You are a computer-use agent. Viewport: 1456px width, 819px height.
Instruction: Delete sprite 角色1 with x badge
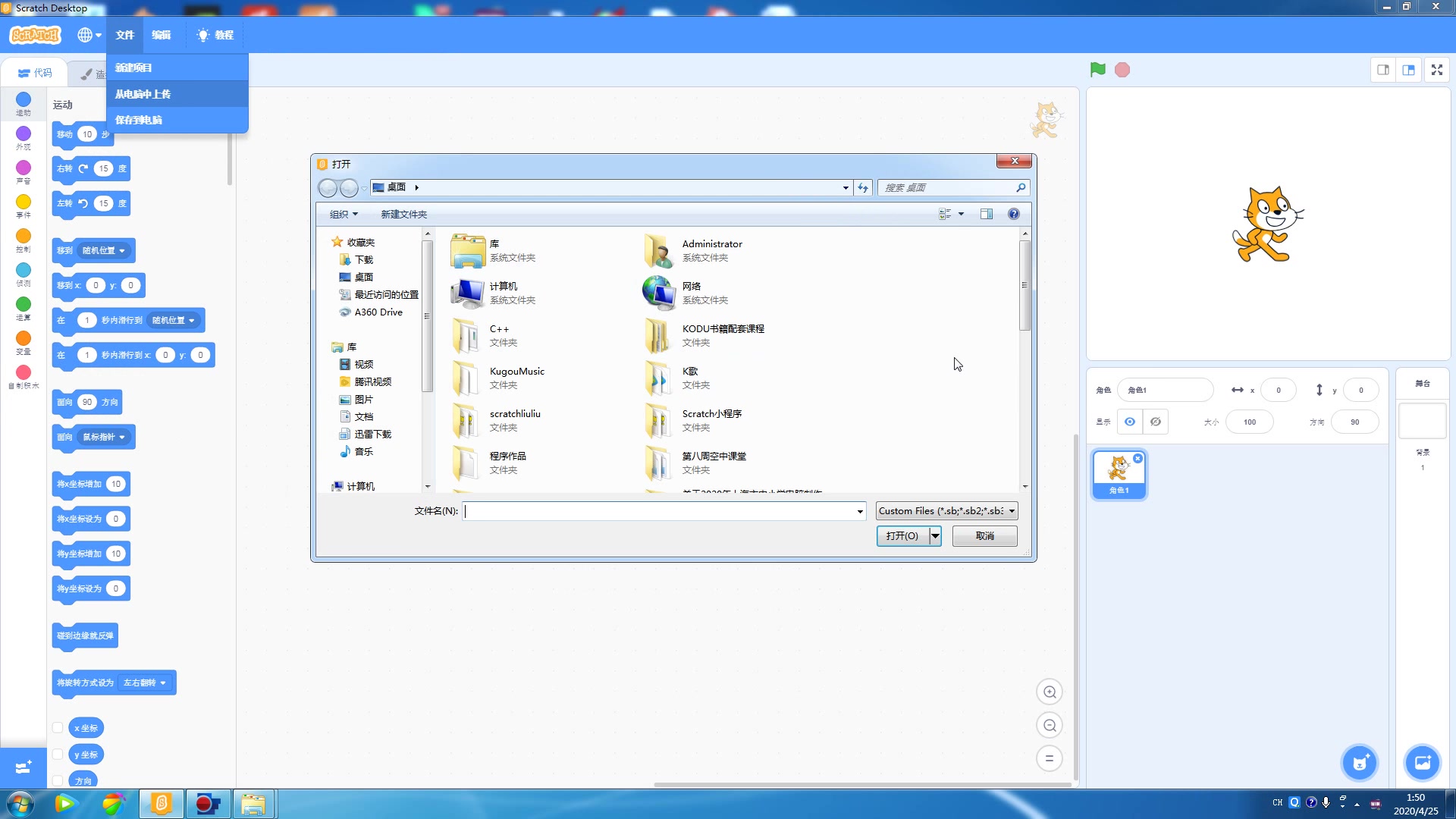pyautogui.click(x=1137, y=458)
